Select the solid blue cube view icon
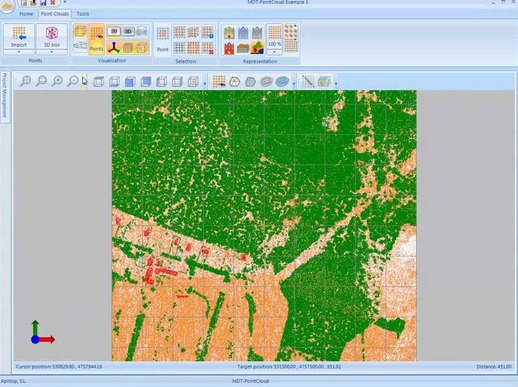The height and width of the screenshot is (387, 518). click(x=130, y=81)
